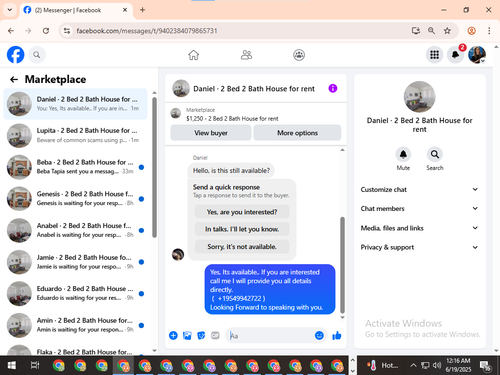The height and width of the screenshot is (375, 500).
Task: Open the purple conversation information icon
Action: tap(333, 88)
